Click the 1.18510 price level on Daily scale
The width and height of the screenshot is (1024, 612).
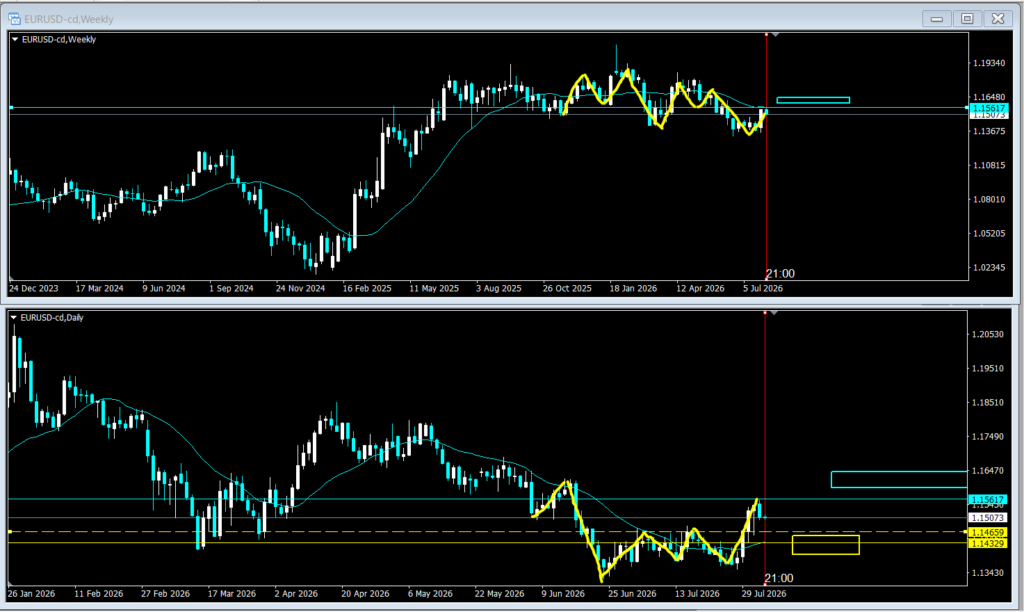pos(988,402)
